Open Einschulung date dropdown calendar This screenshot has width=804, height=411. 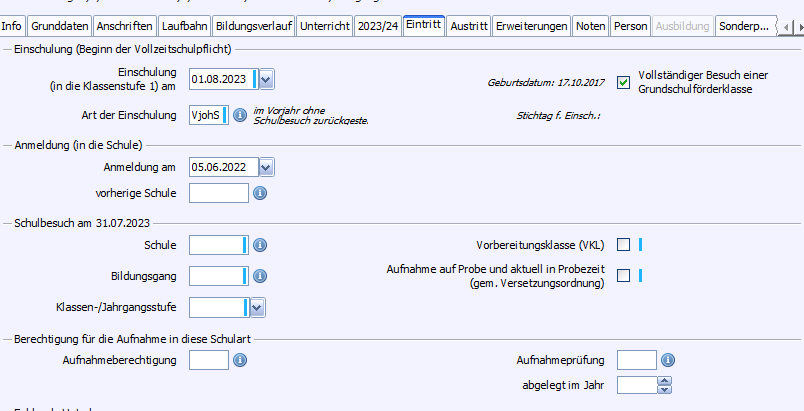(266, 80)
